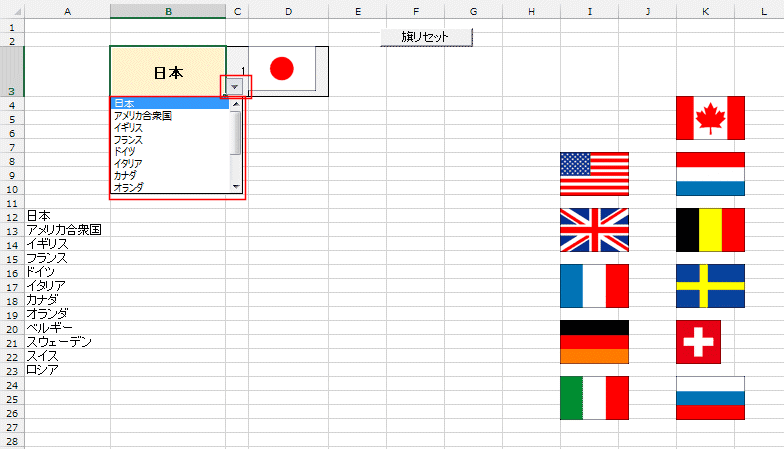The height and width of the screenshot is (449, 784).
Task: Click column K header
Action: [706, 12]
